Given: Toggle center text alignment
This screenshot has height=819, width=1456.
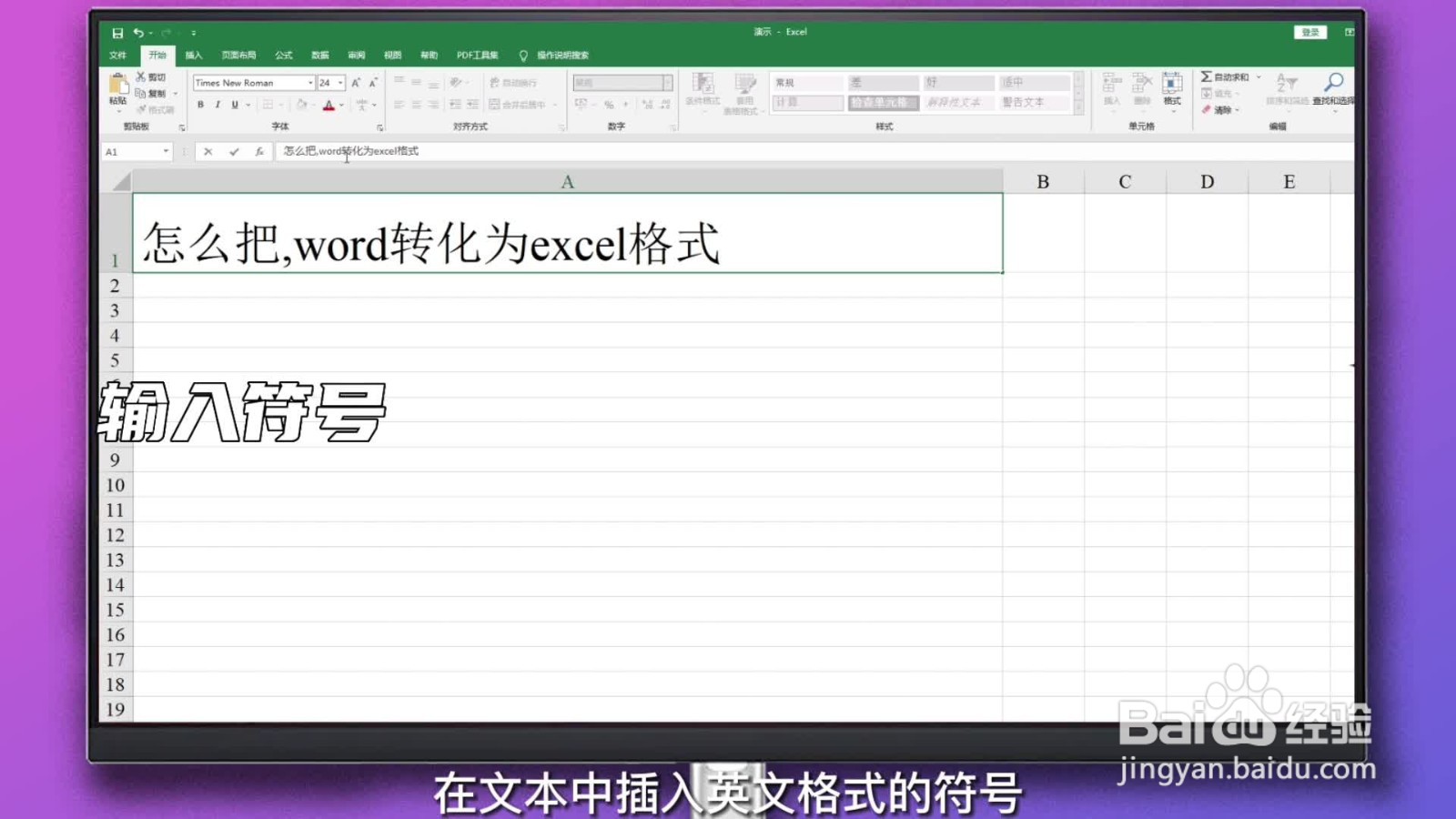Looking at the screenshot, I should (x=416, y=105).
